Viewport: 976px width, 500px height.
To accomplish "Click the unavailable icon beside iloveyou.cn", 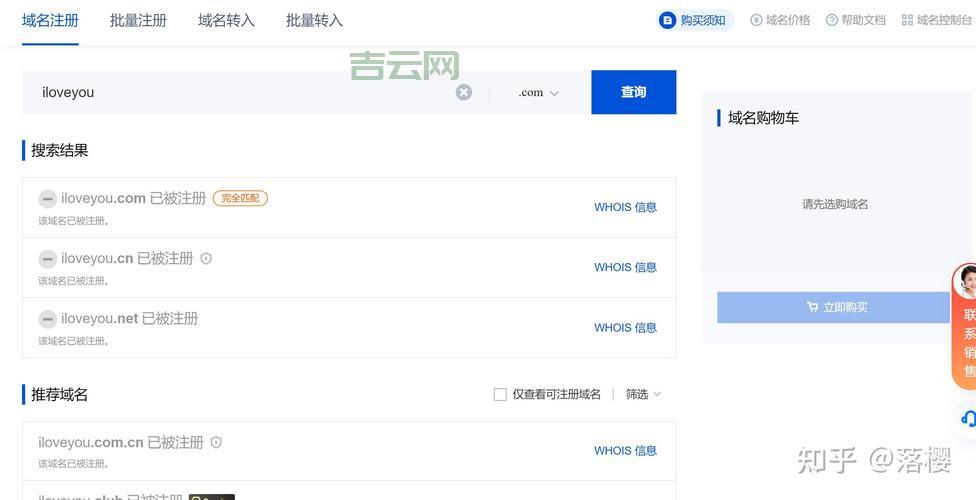I will coord(47,259).
